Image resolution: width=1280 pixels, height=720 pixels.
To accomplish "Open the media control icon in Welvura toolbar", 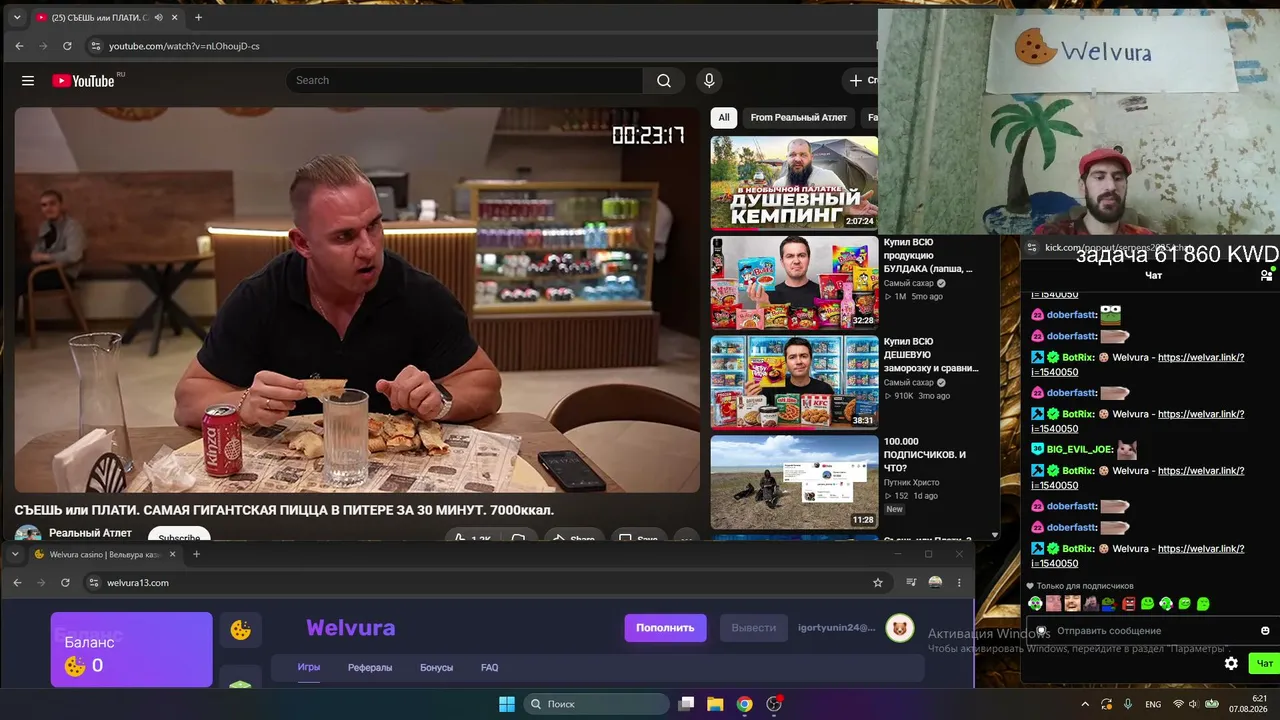I will pyautogui.click(x=911, y=582).
